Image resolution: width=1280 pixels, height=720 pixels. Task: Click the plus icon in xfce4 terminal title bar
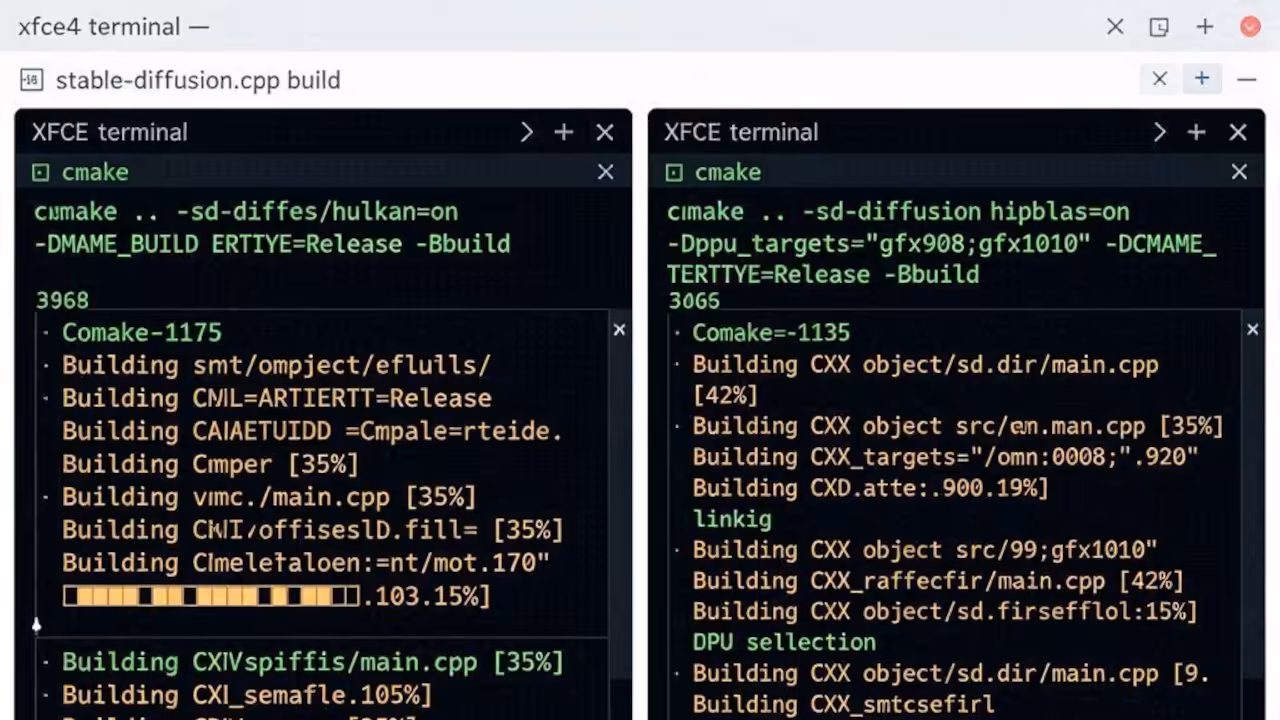tap(1205, 27)
